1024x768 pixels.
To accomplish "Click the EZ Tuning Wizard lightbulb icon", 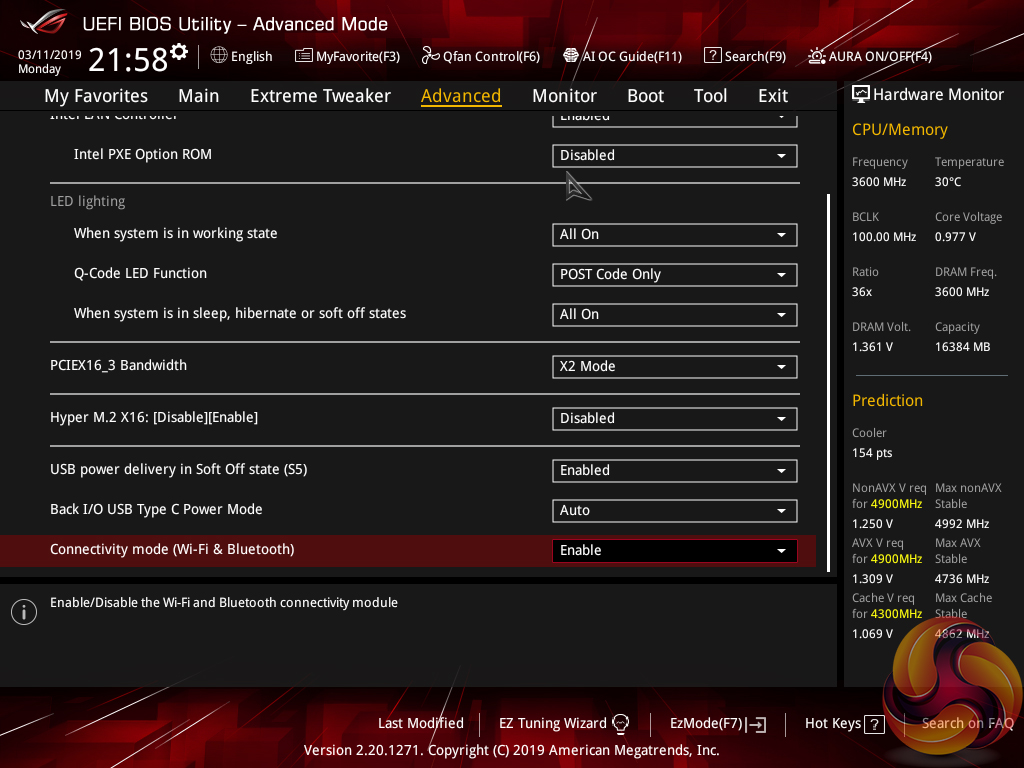I will tap(620, 723).
